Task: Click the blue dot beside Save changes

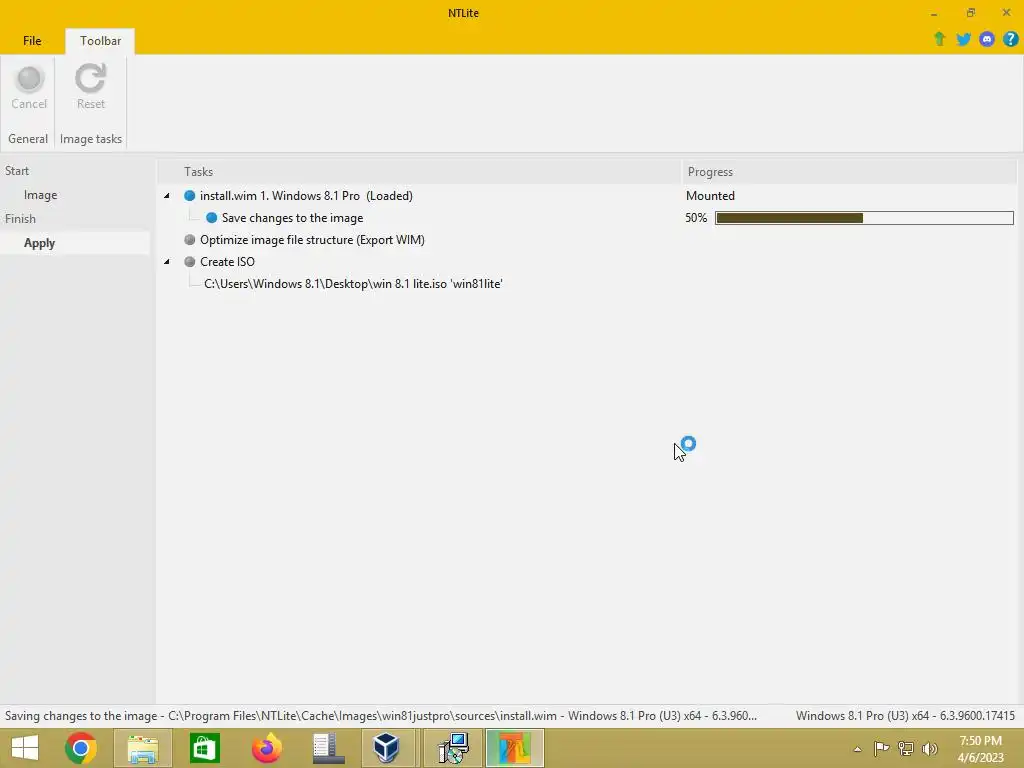Action: (x=212, y=217)
